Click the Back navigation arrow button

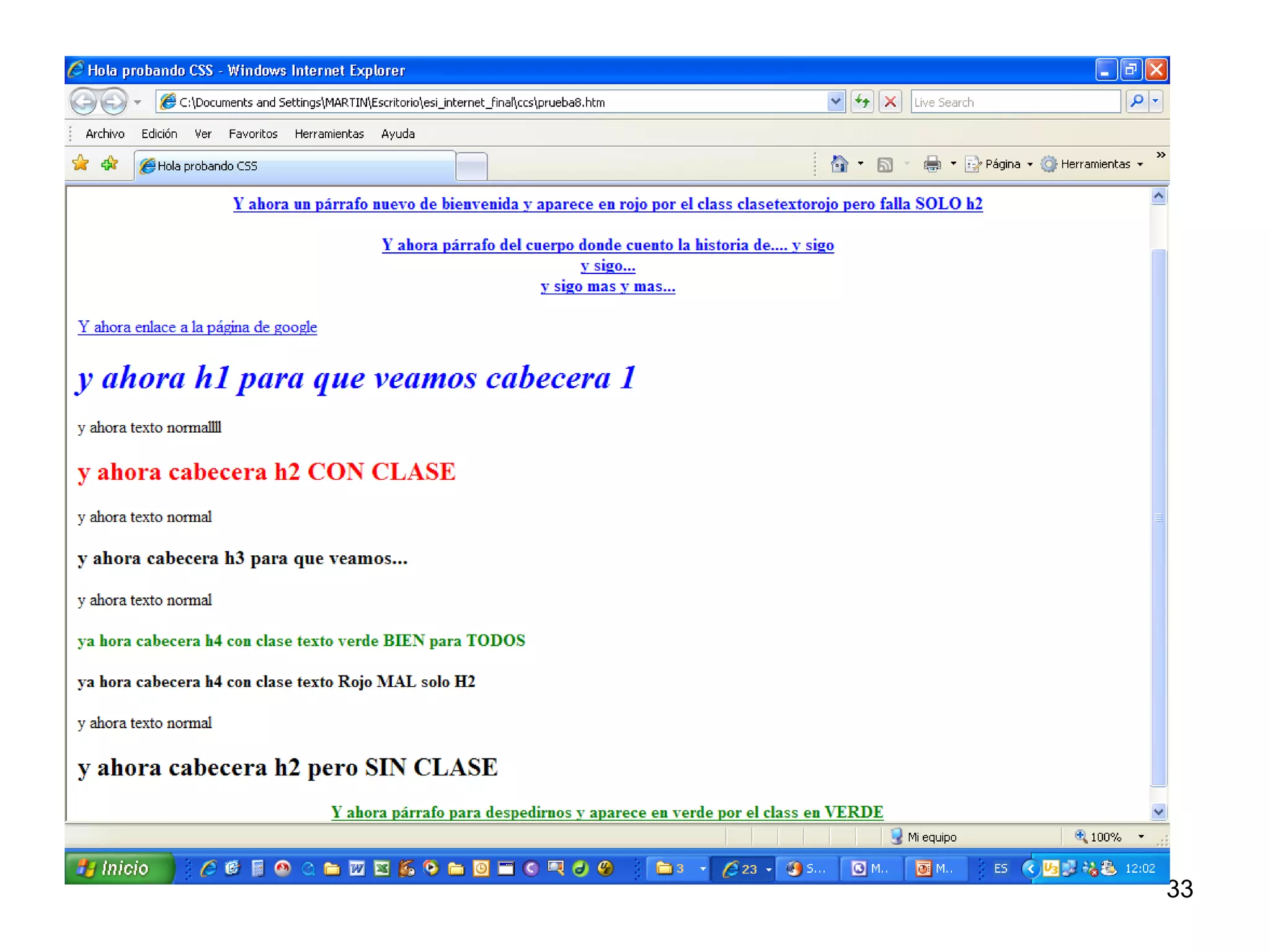click(x=84, y=102)
